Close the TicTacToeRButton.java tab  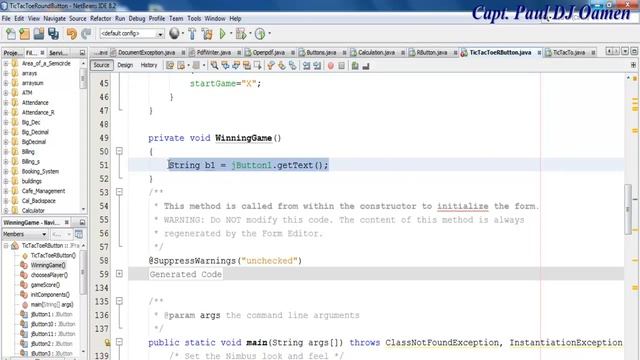(539, 53)
